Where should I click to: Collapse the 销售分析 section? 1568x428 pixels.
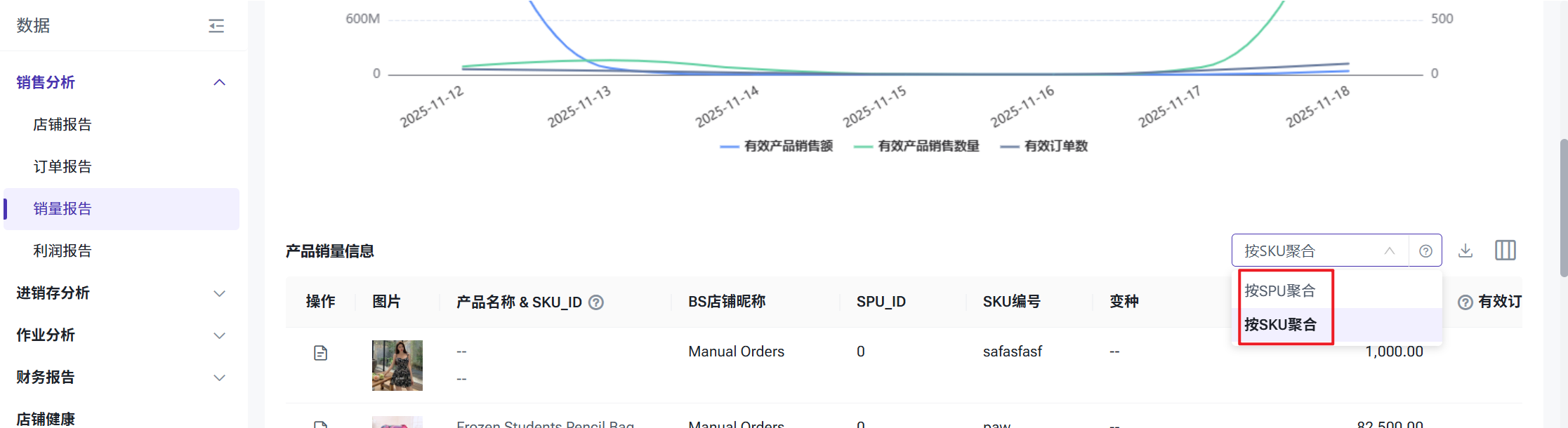point(219,83)
